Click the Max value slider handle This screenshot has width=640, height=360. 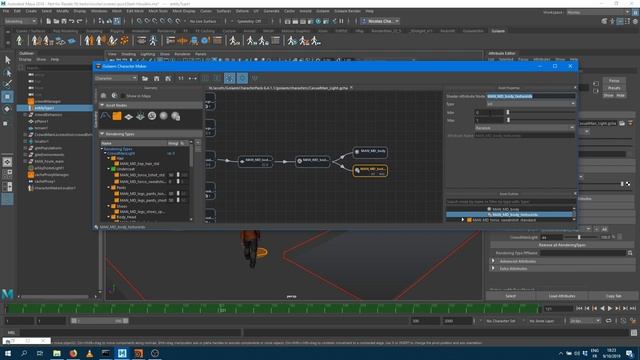point(508,120)
